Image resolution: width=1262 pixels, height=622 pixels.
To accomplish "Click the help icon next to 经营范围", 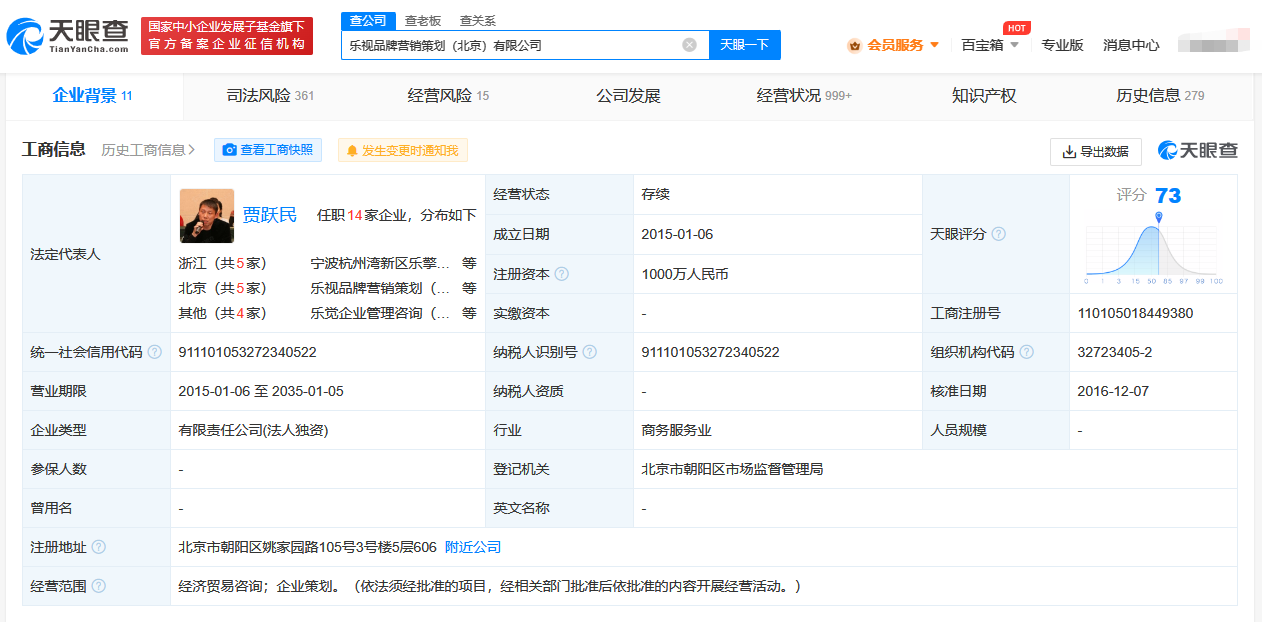I will [98, 586].
